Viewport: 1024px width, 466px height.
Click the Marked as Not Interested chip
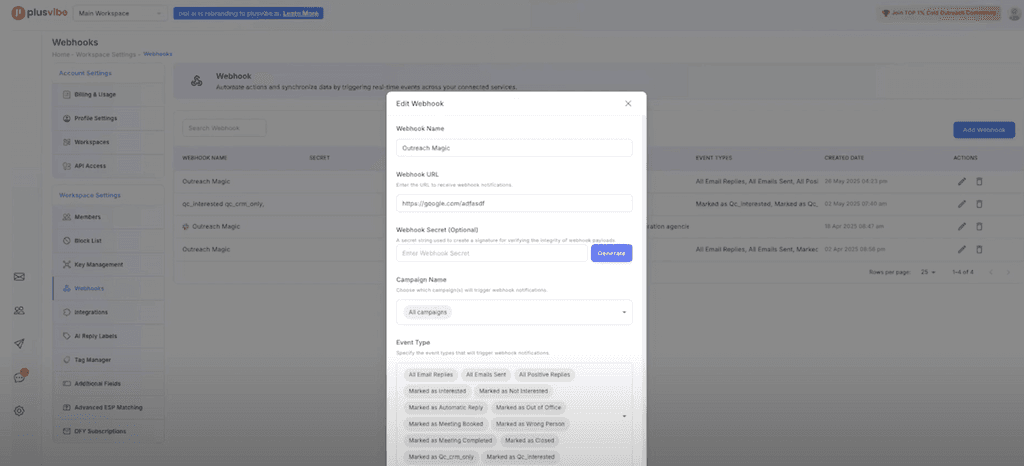513,391
